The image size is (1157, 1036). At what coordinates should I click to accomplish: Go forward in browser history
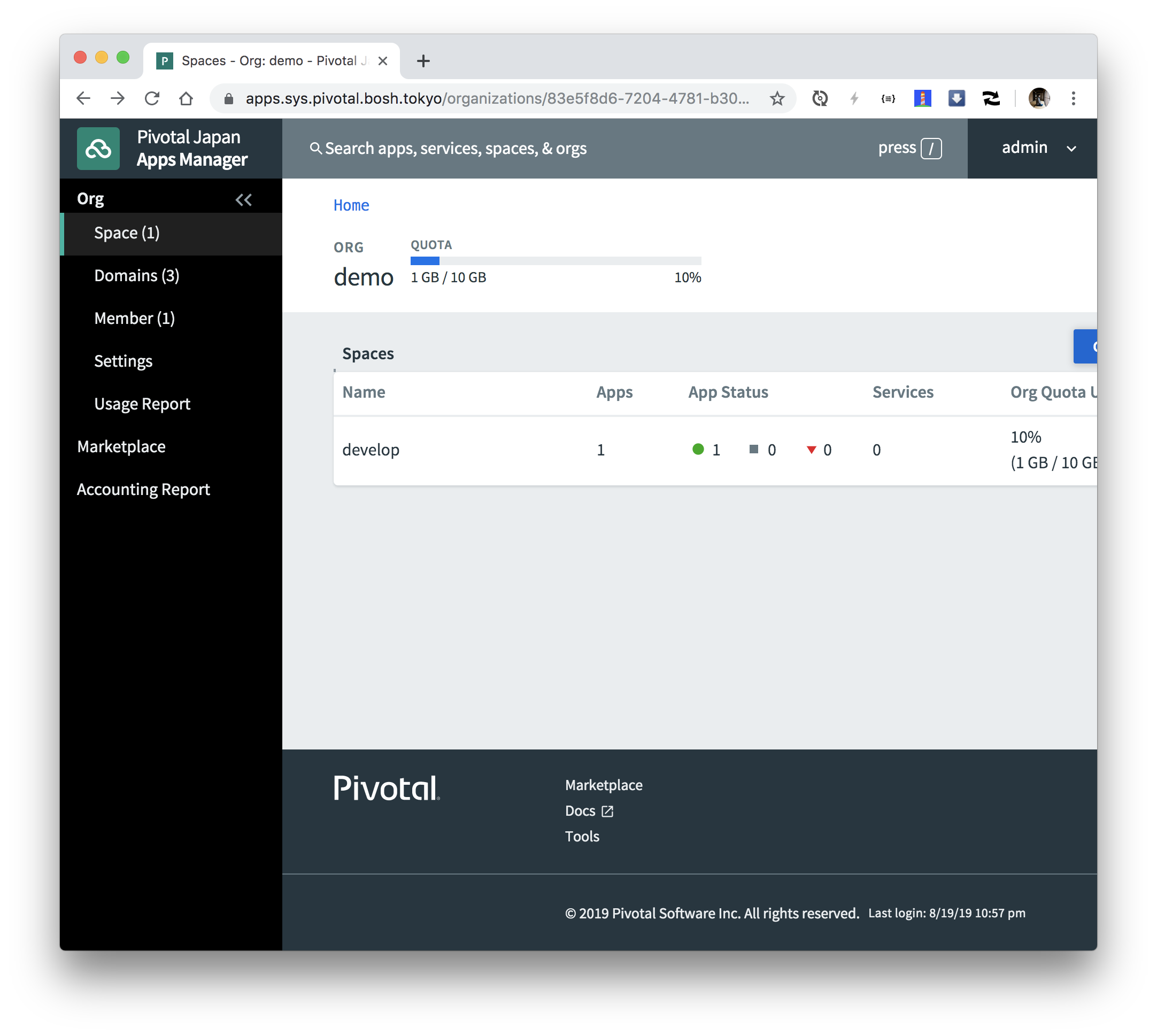(x=117, y=98)
